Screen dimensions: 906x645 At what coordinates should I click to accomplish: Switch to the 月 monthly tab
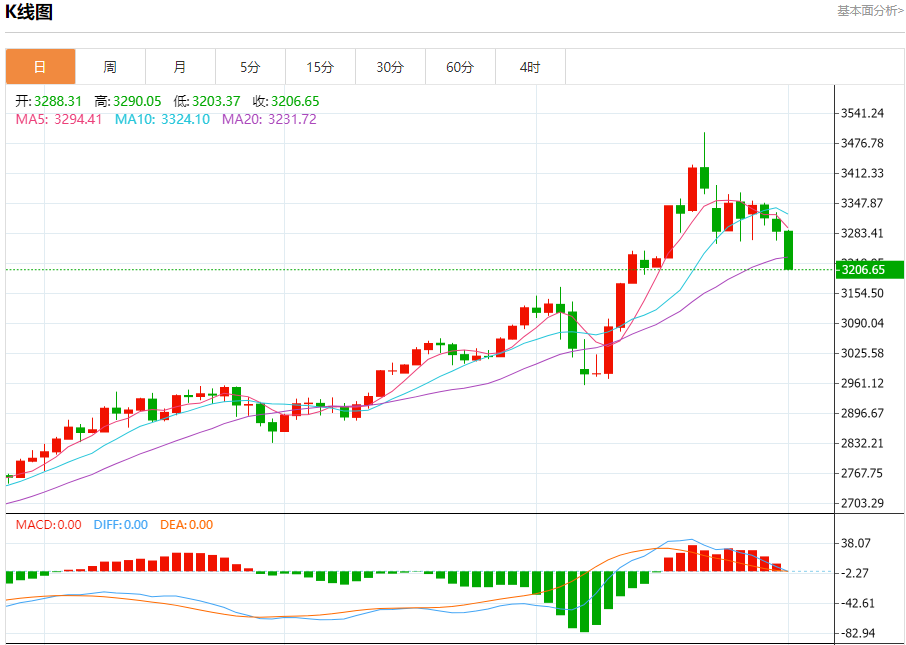[x=180, y=67]
